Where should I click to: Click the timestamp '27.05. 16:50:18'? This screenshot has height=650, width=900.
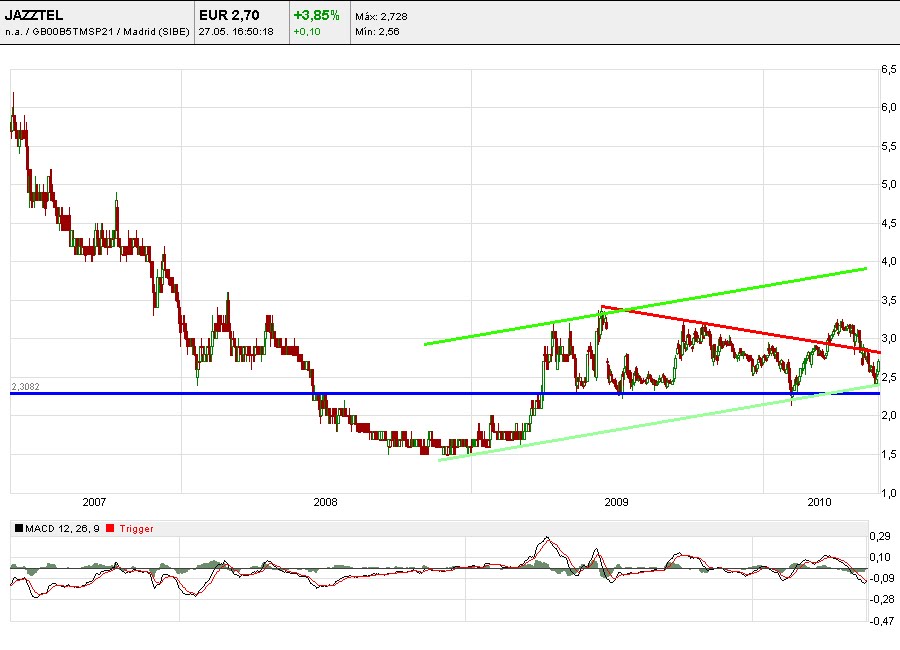pyautogui.click(x=236, y=32)
